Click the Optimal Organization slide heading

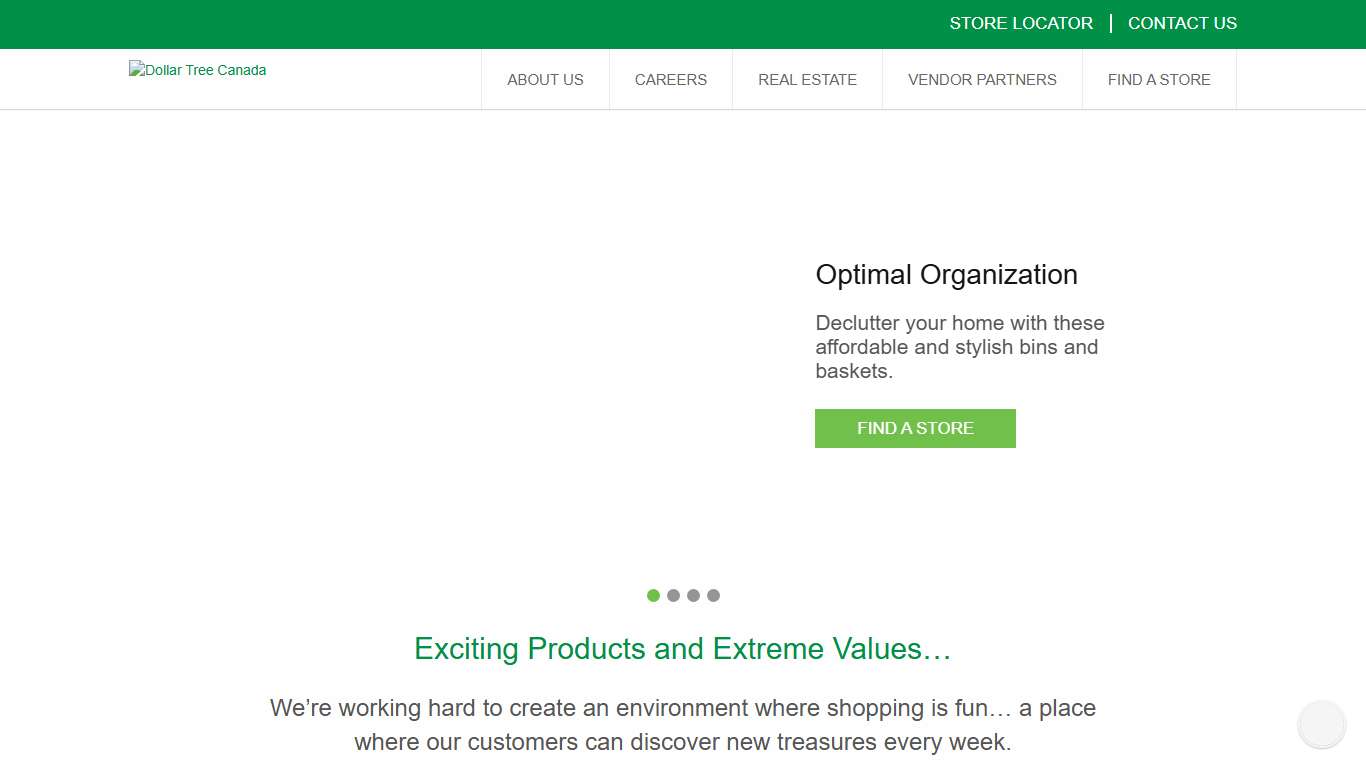point(946,275)
